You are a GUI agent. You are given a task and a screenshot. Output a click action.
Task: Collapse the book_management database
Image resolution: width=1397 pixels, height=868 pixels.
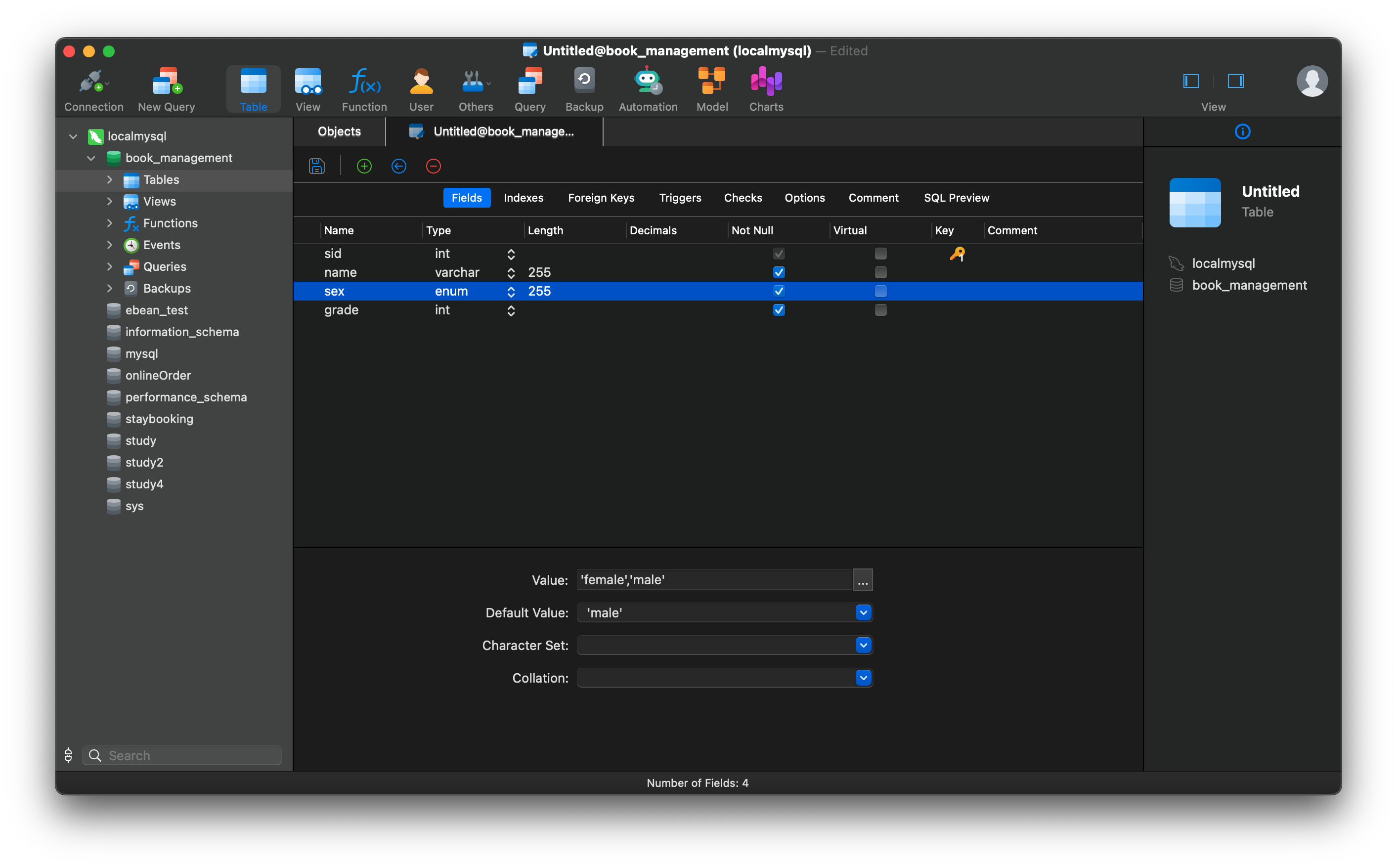pos(90,158)
